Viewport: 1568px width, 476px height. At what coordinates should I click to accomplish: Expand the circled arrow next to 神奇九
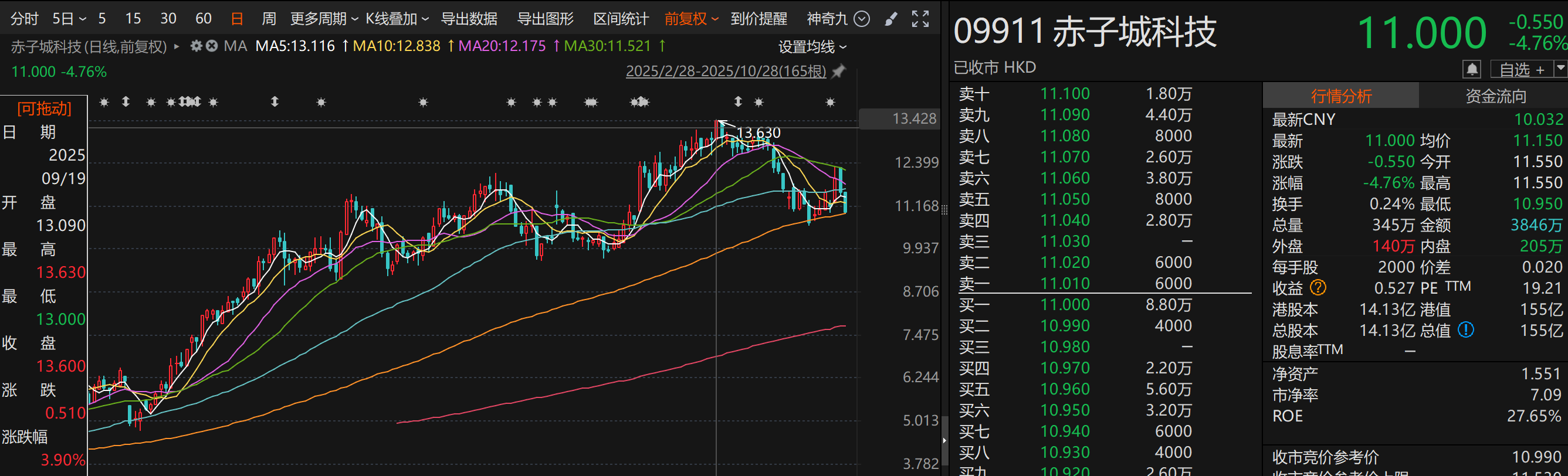tap(861, 19)
